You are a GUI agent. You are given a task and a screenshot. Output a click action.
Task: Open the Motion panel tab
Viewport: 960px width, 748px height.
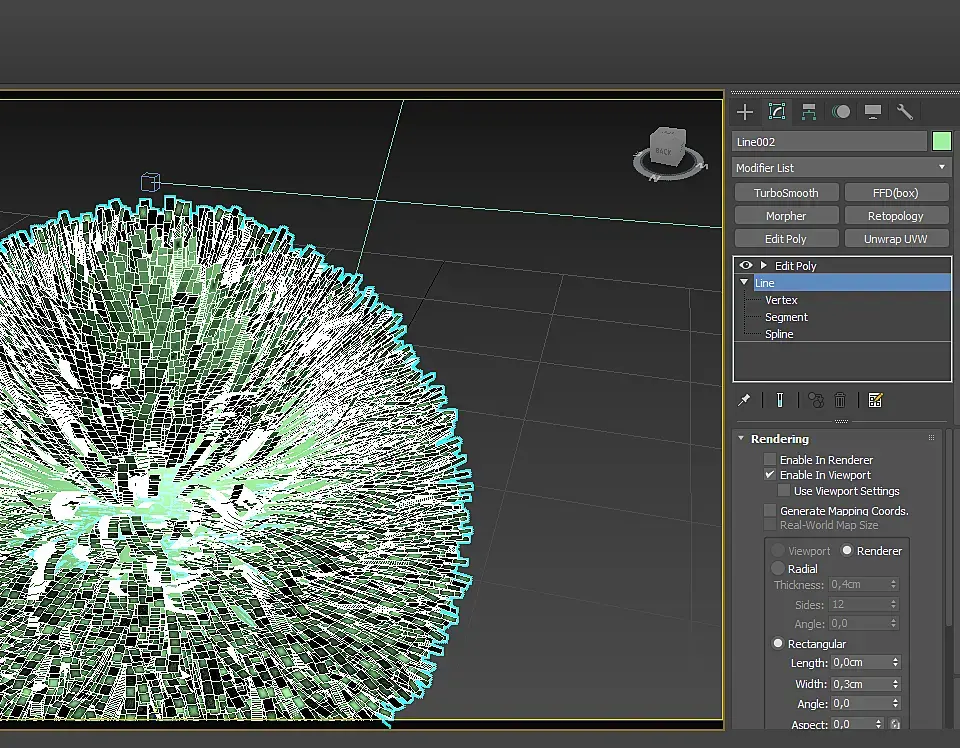pos(841,112)
